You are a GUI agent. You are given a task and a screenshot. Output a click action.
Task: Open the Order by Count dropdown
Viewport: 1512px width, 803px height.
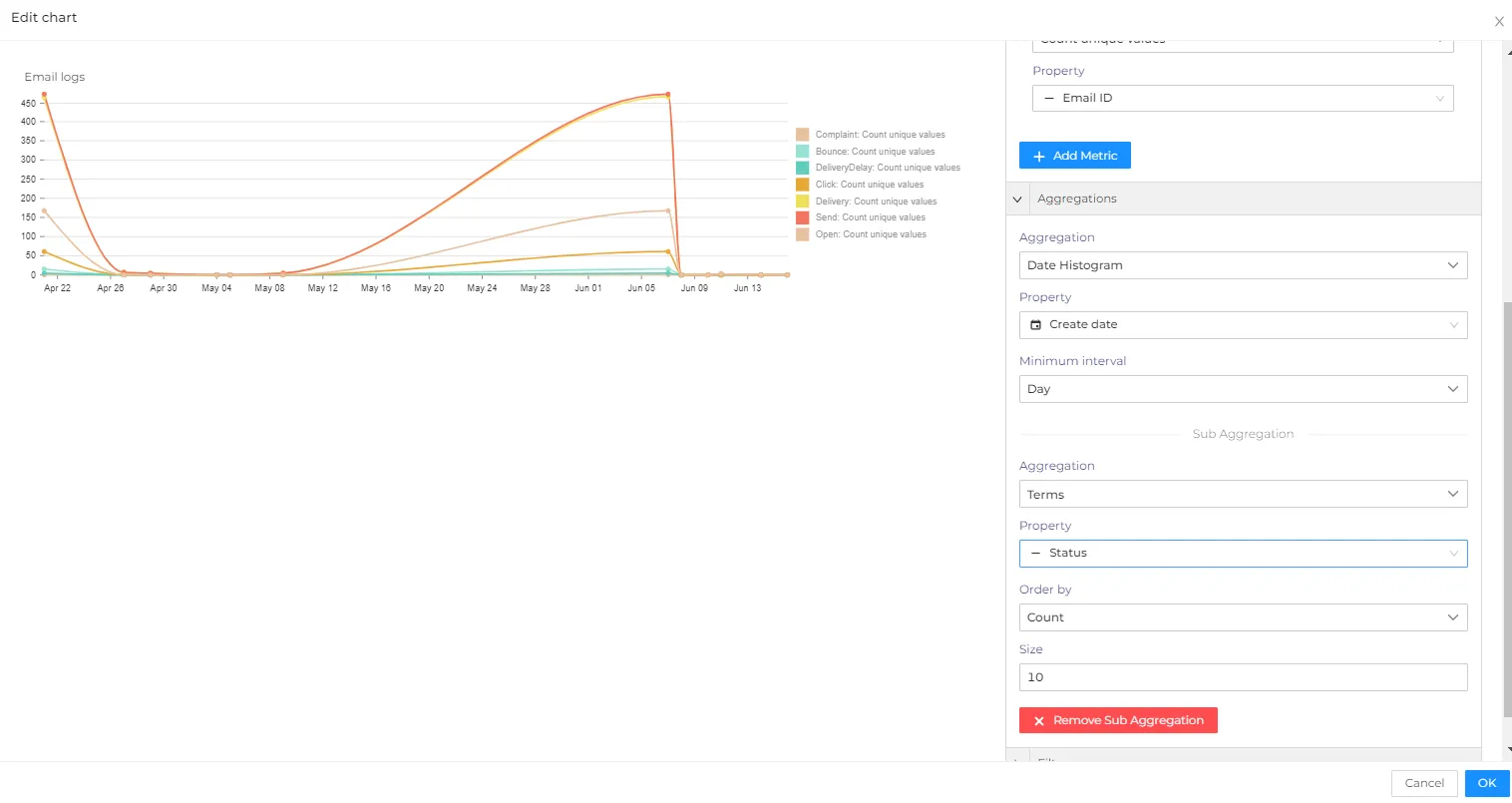pyautogui.click(x=1243, y=617)
